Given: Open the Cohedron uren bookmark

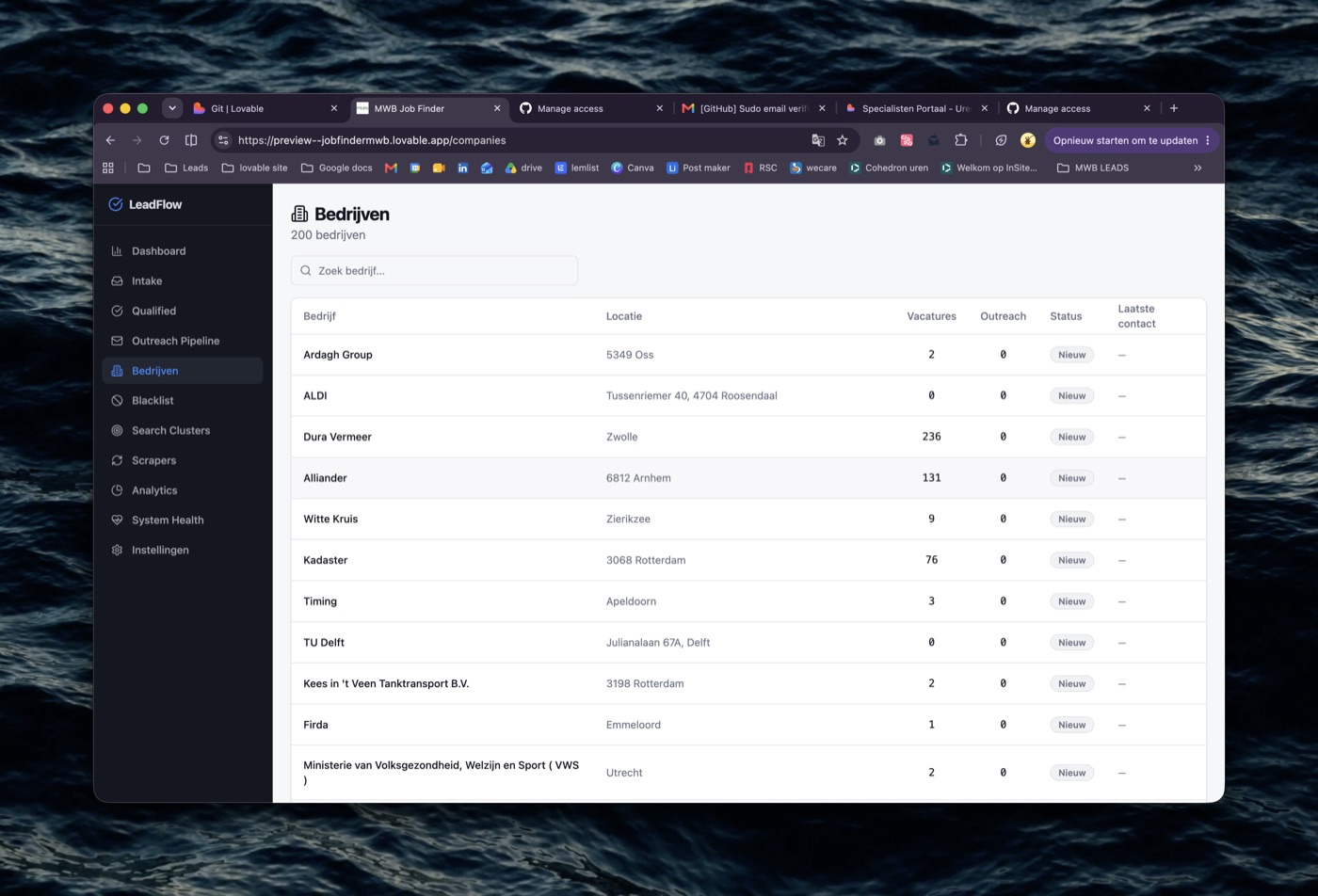Looking at the screenshot, I should pyautogui.click(x=889, y=168).
